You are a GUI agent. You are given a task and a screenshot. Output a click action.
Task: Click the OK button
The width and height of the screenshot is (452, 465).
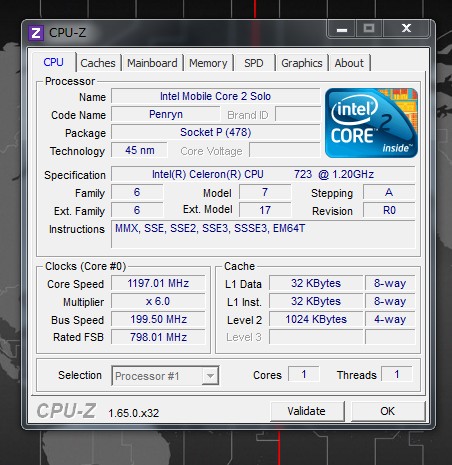pos(388,411)
